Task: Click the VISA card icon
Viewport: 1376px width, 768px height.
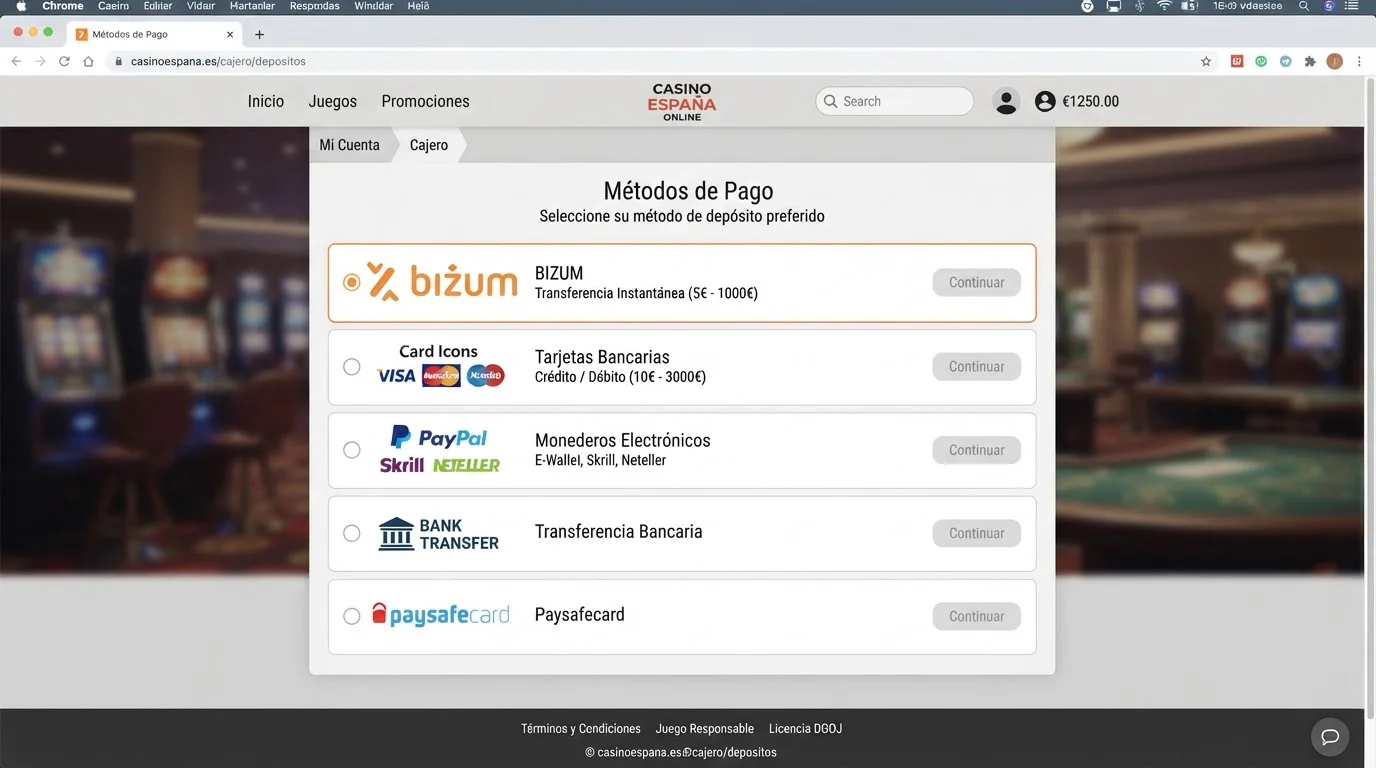Action: 396,376
